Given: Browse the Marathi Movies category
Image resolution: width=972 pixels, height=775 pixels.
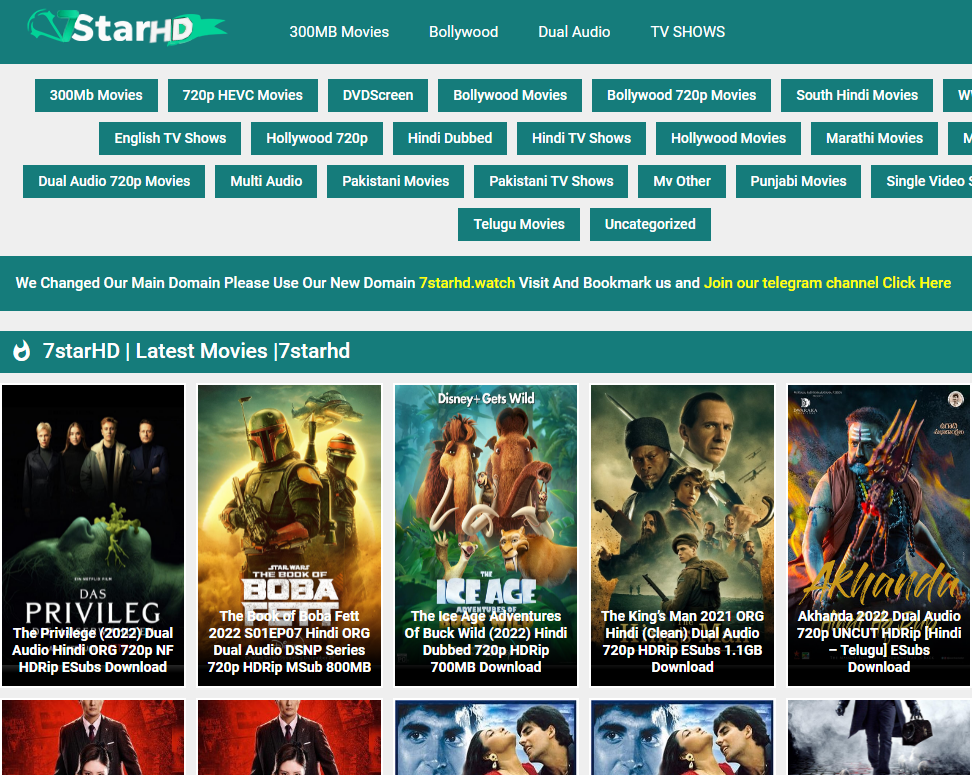Looking at the screenshot, I should click(x=874, y=138).
